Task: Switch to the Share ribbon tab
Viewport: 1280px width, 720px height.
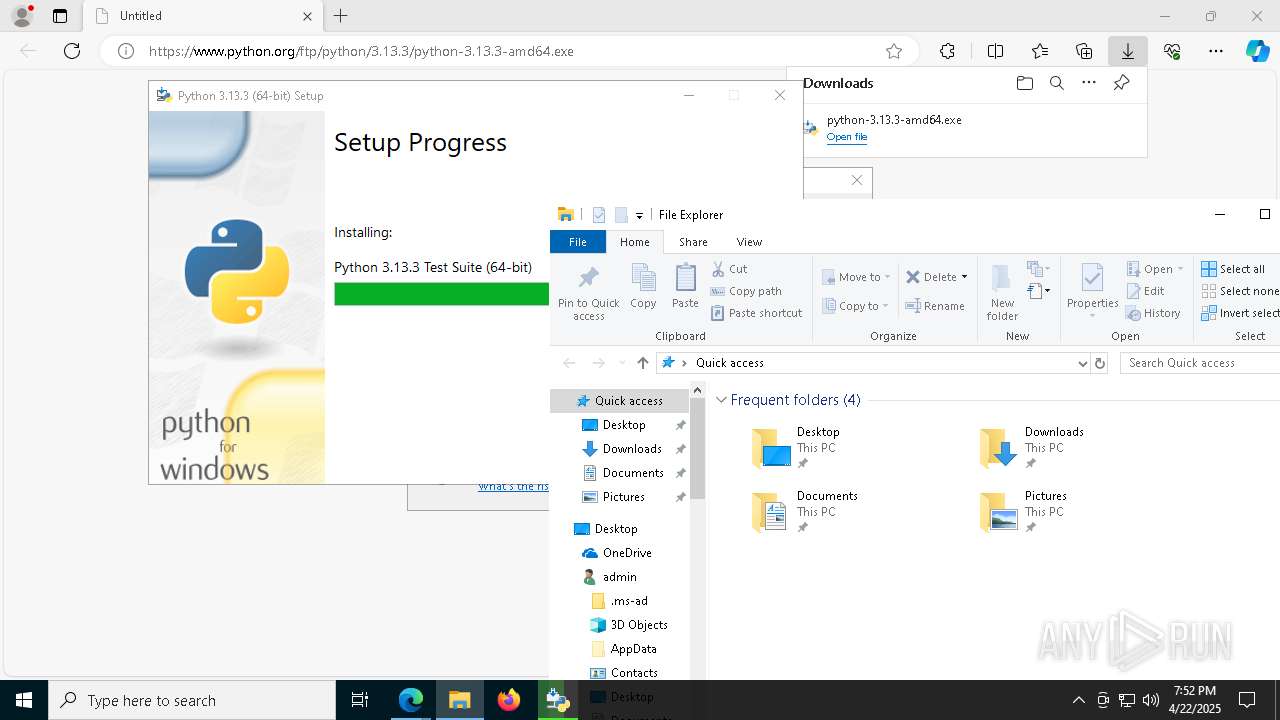Action: [693, 242]
